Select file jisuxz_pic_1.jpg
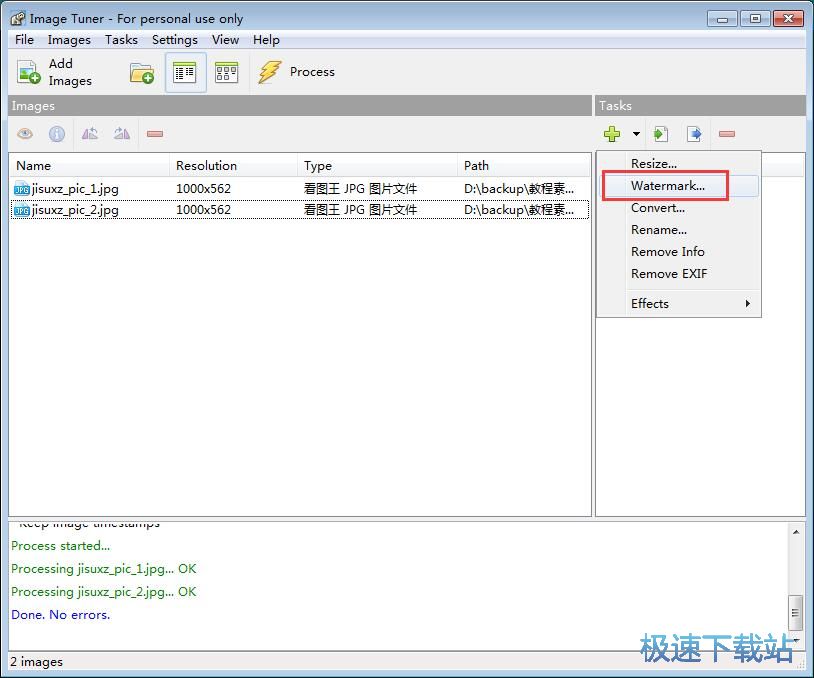814x678 pixels. 75,189
